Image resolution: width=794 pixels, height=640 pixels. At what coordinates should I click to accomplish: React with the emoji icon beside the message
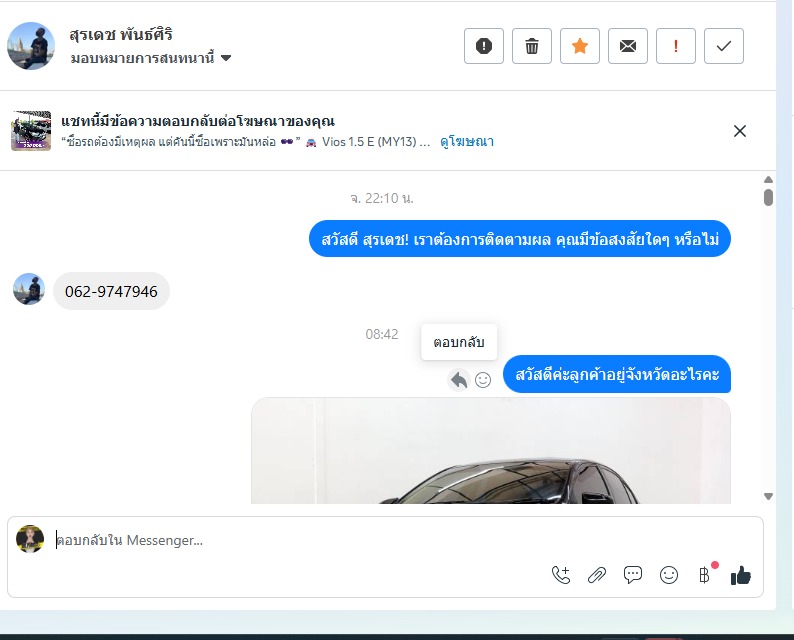point(483,380)
